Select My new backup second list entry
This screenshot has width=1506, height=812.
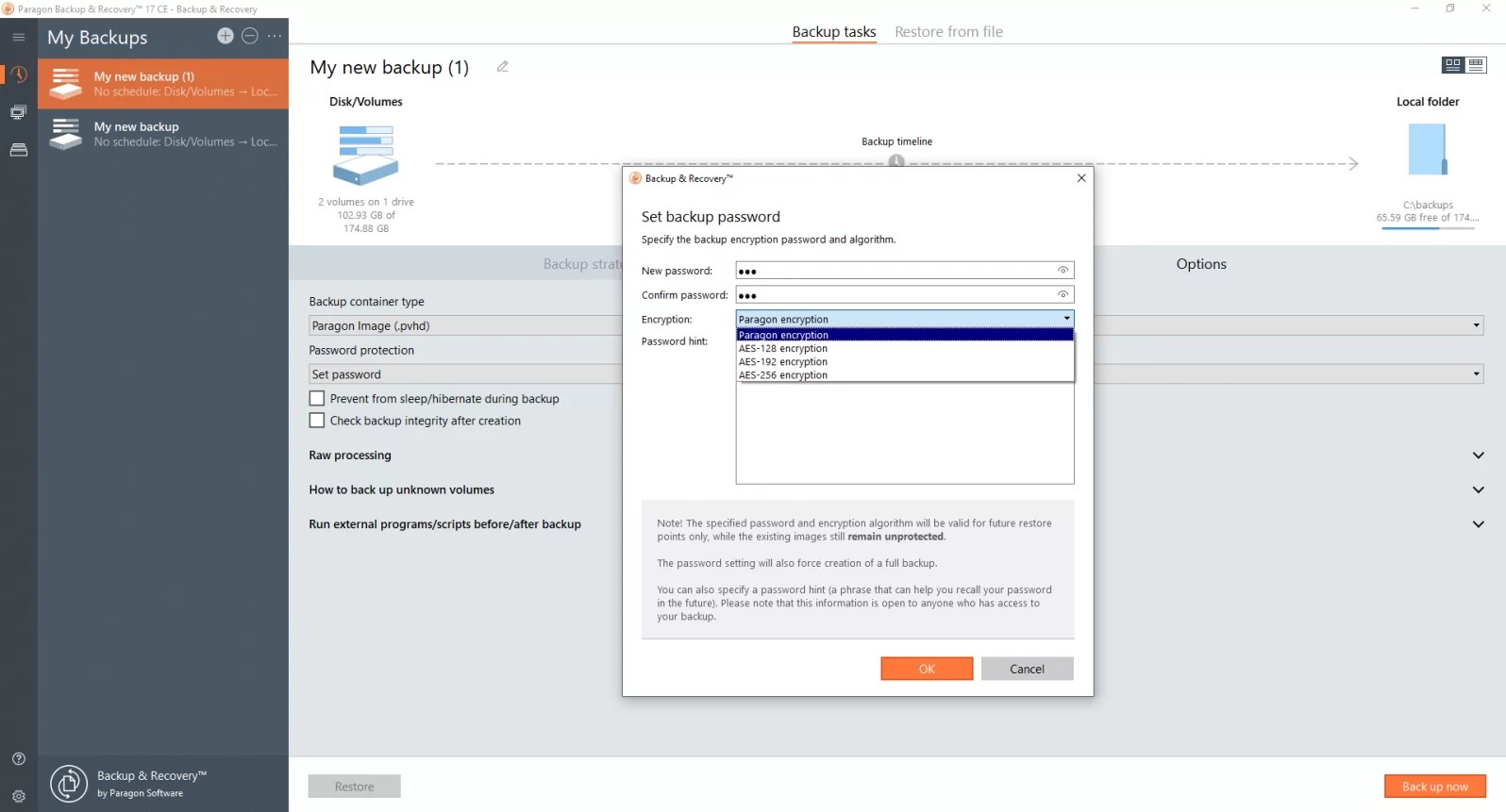163,134
